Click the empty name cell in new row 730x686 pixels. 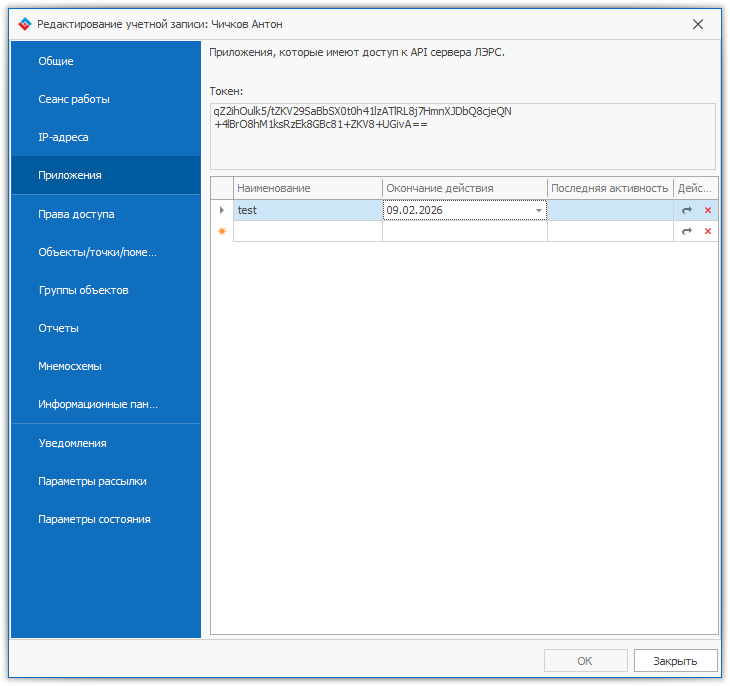pyautogui.click(x=307, y=231)
